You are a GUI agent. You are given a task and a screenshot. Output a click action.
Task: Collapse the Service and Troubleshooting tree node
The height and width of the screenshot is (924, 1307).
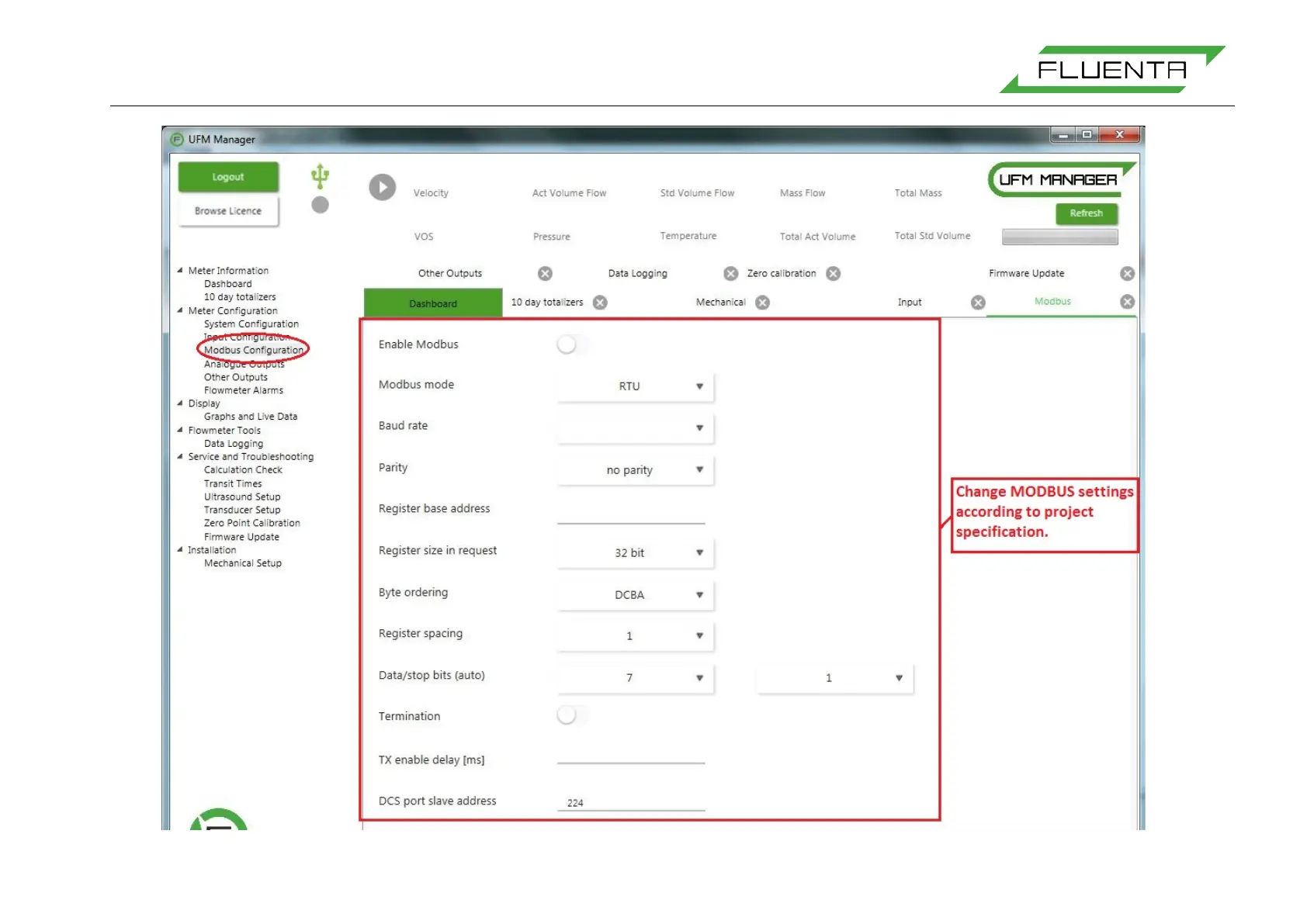click(x=180, y=457)
